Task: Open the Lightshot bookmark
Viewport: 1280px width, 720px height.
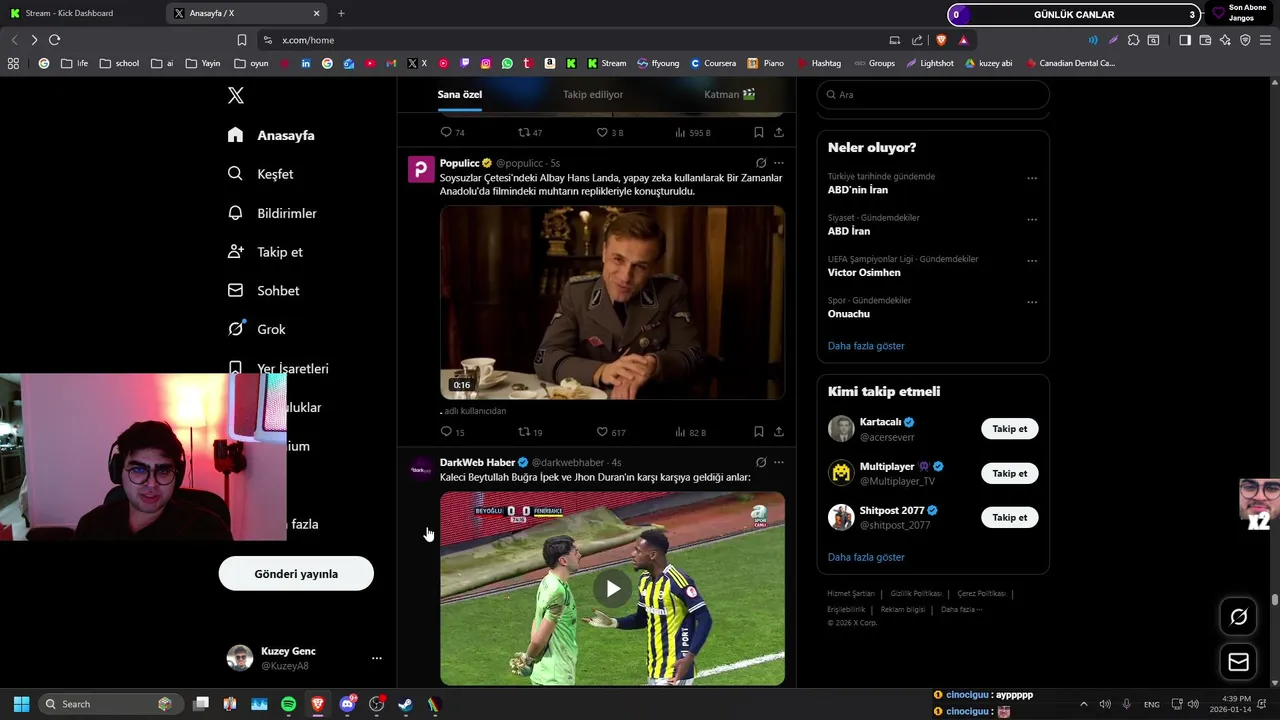Action: 930,63
